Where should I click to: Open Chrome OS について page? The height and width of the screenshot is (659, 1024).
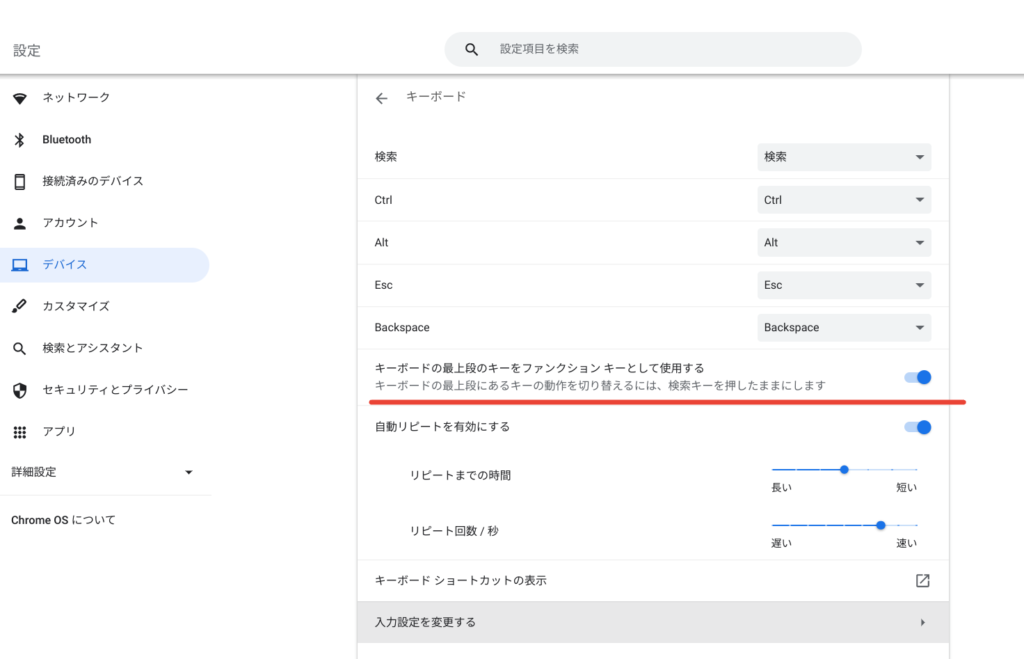pos(63,520)
